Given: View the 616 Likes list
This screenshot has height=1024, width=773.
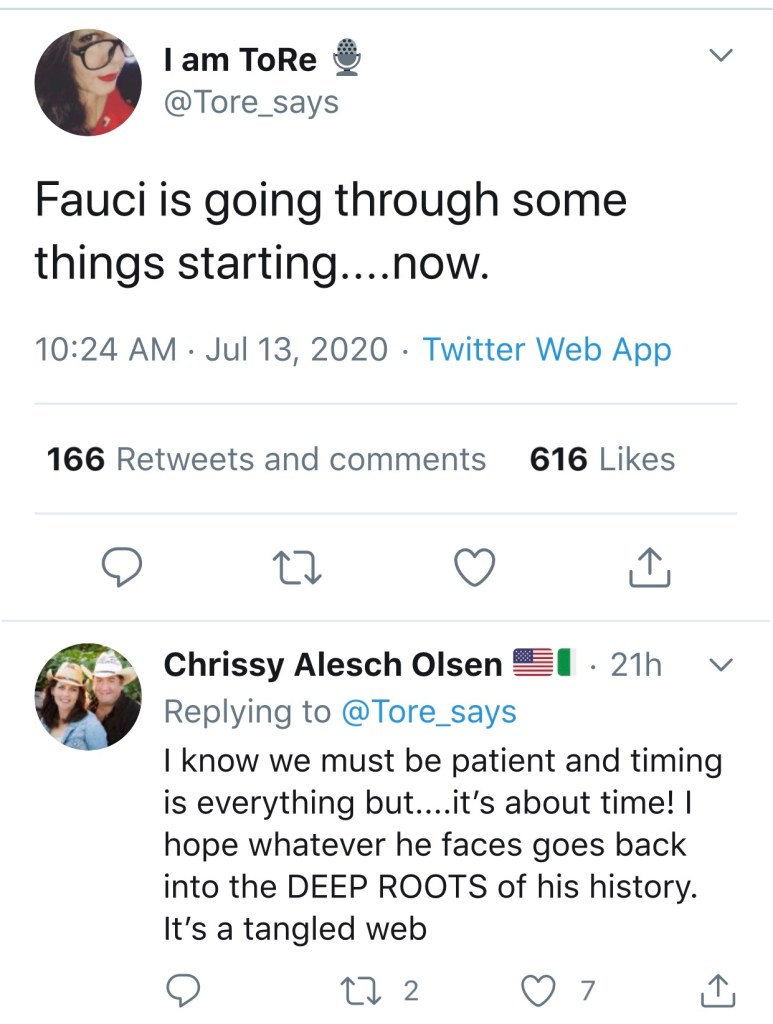Looking at the screenshot, I should tap(602, 459).
